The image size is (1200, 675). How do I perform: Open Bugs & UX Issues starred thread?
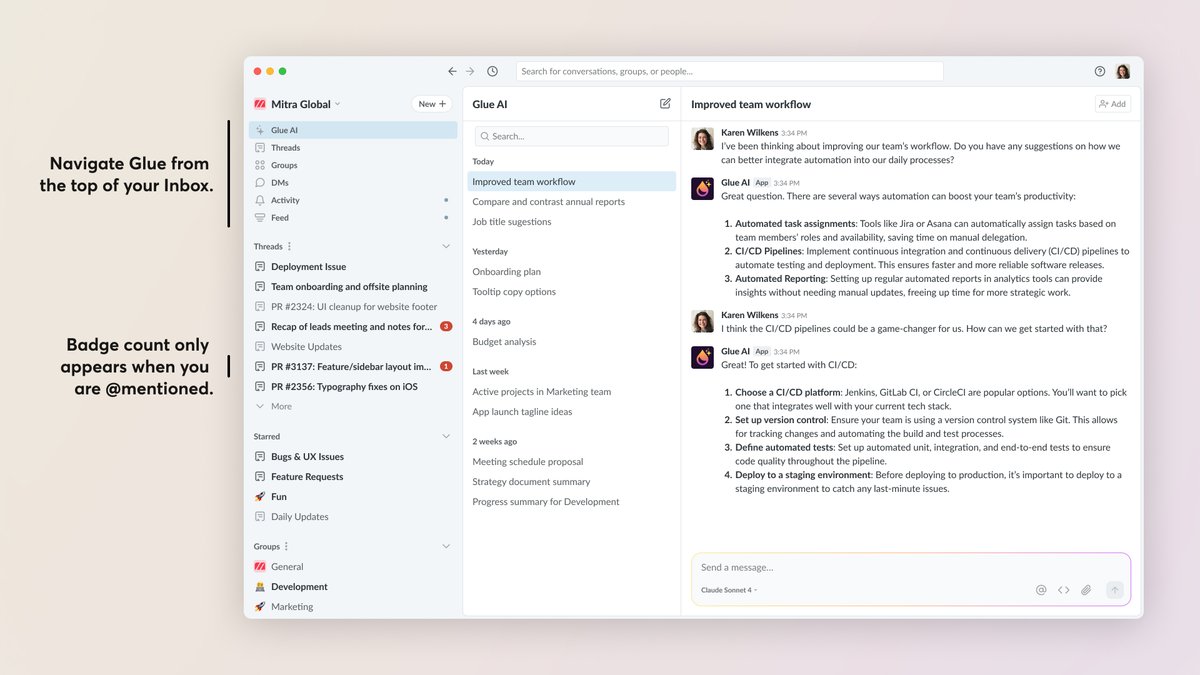[x=353, y=457]
